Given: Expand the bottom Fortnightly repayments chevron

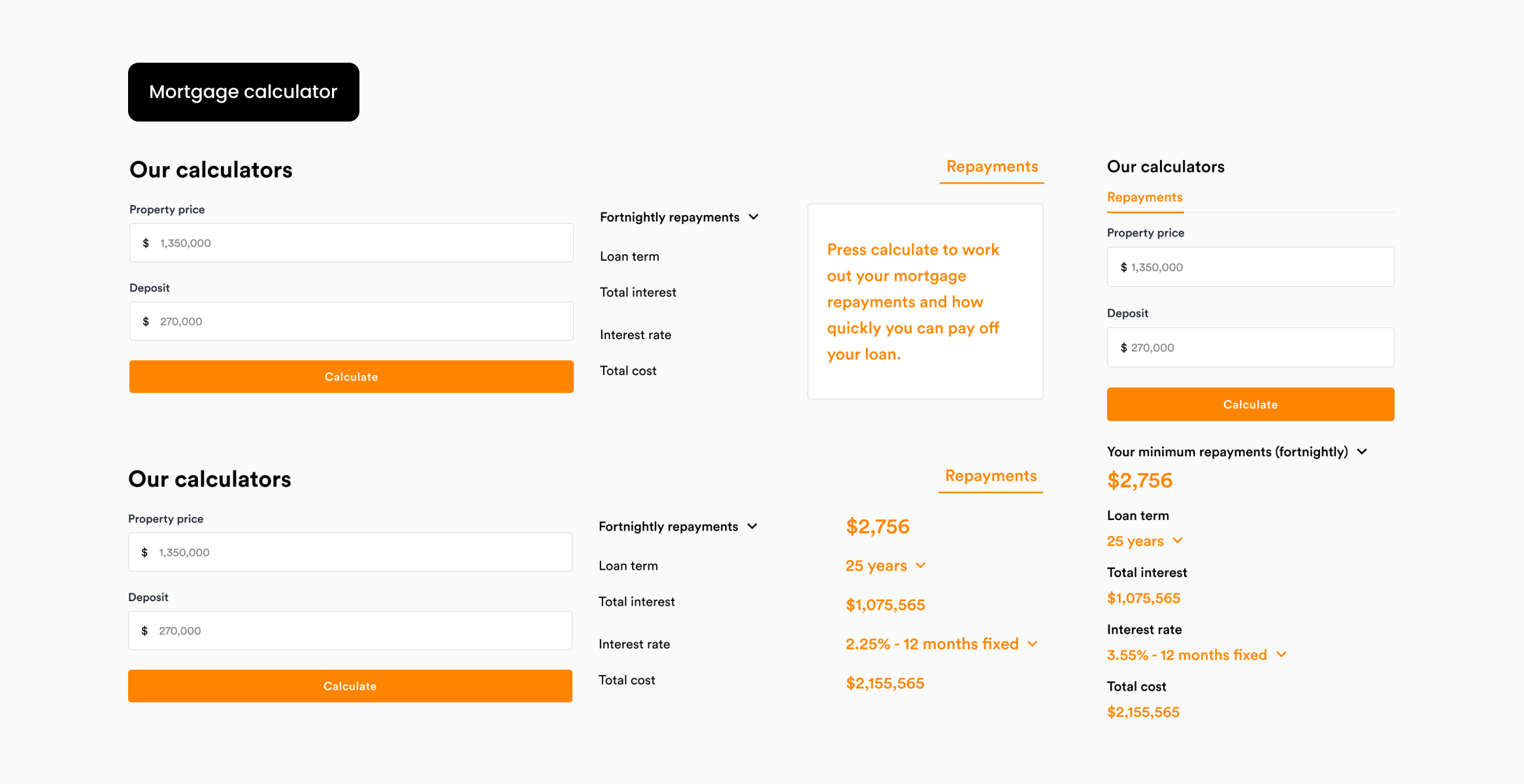Looking at the screenshot, I should pyautogui.click(x=752, y=527).
